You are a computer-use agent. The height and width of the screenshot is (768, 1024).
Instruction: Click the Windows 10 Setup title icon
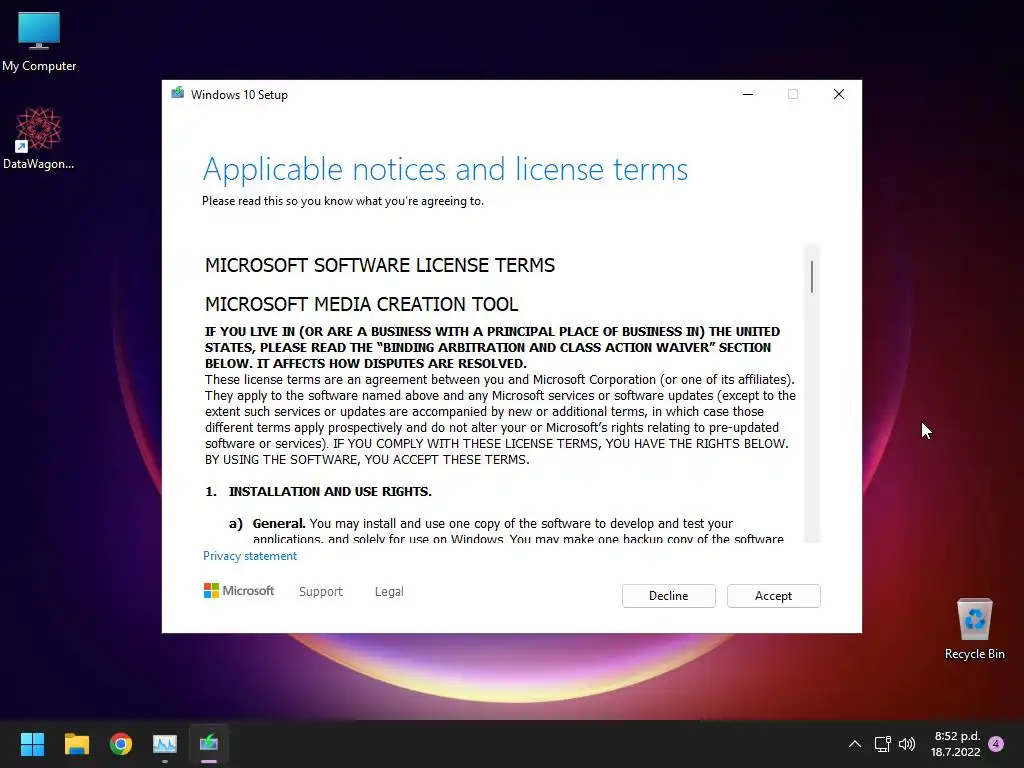click(x=177, y=94)
